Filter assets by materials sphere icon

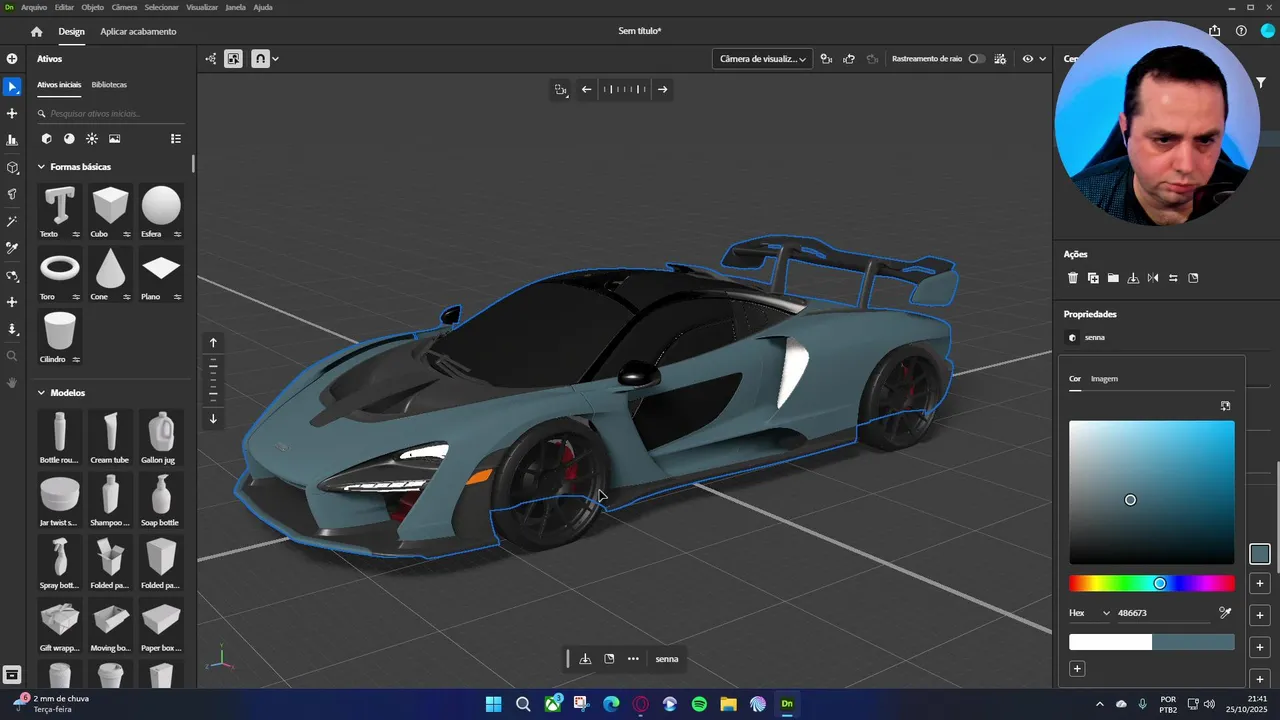point(69,139)
